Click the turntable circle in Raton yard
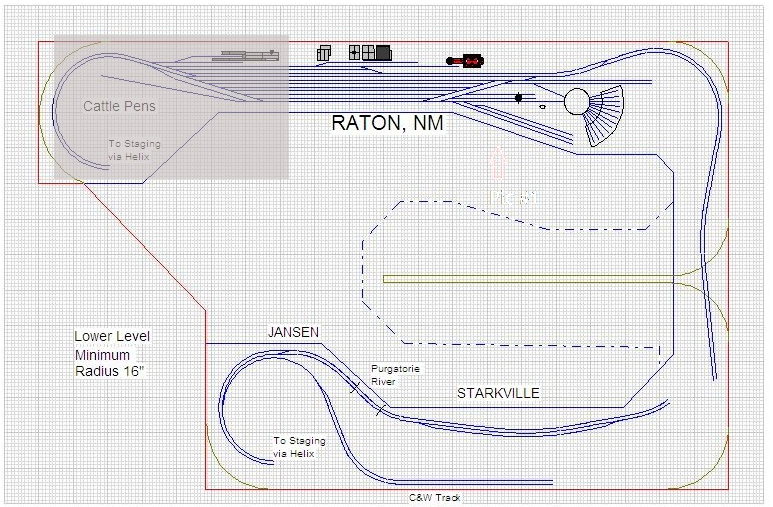773x507 pixels. 577,101
